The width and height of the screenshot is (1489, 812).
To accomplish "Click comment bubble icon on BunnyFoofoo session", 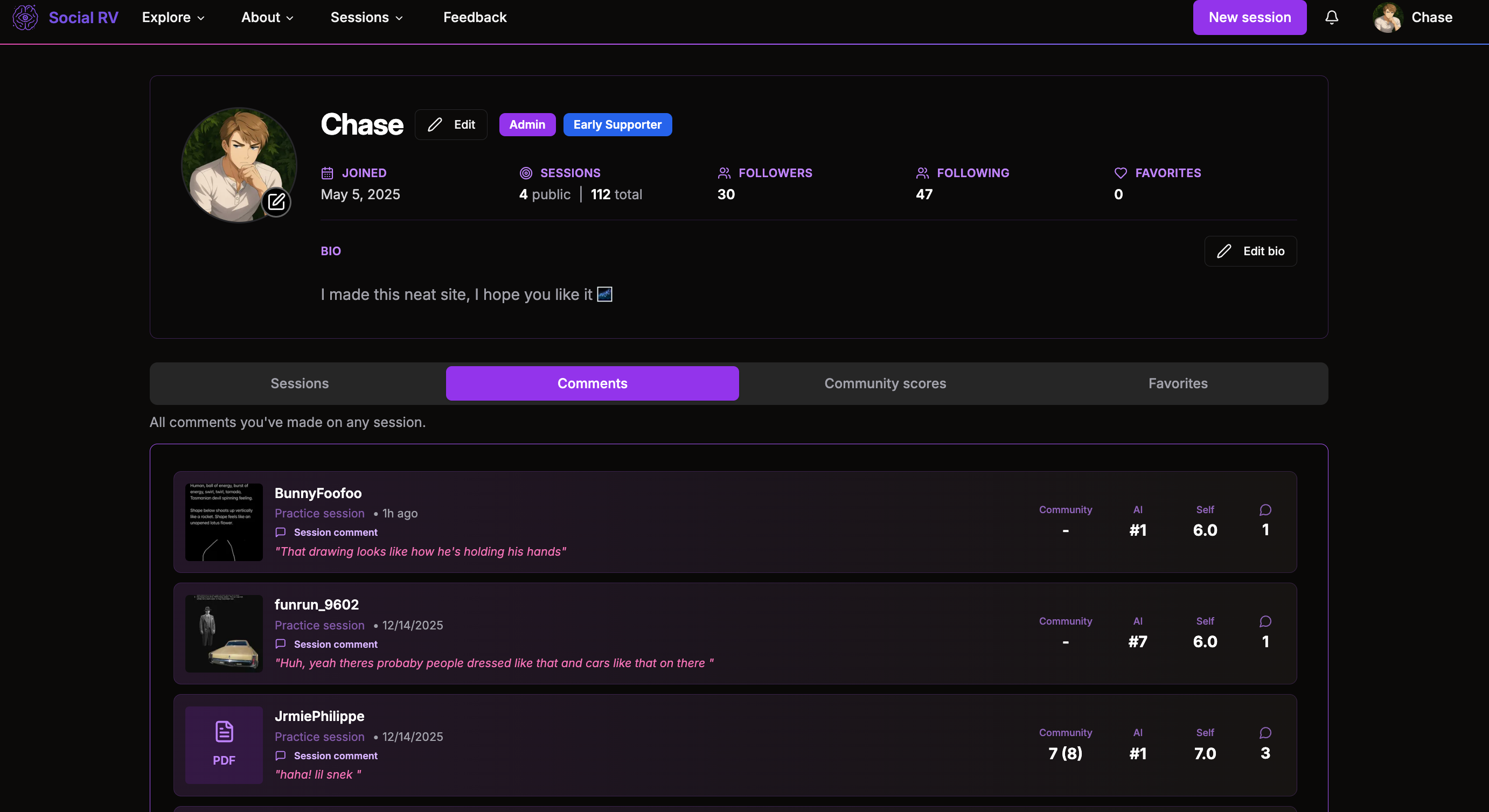I will coord(1265,510).
